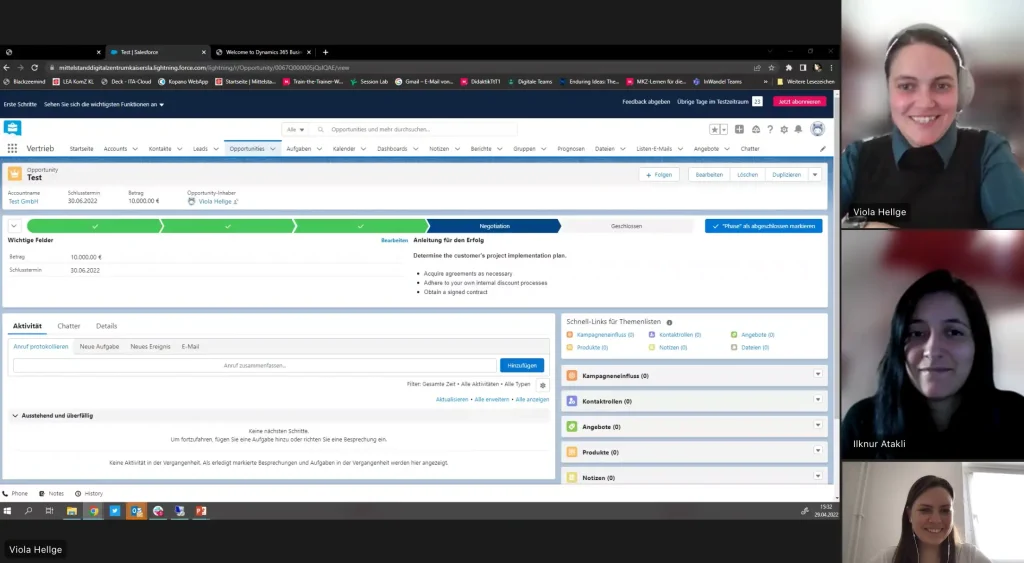Open the Kontaktrollen card dropdown arrow
Viewport: 1024px width, 563px height.
[x=818, y=400]
